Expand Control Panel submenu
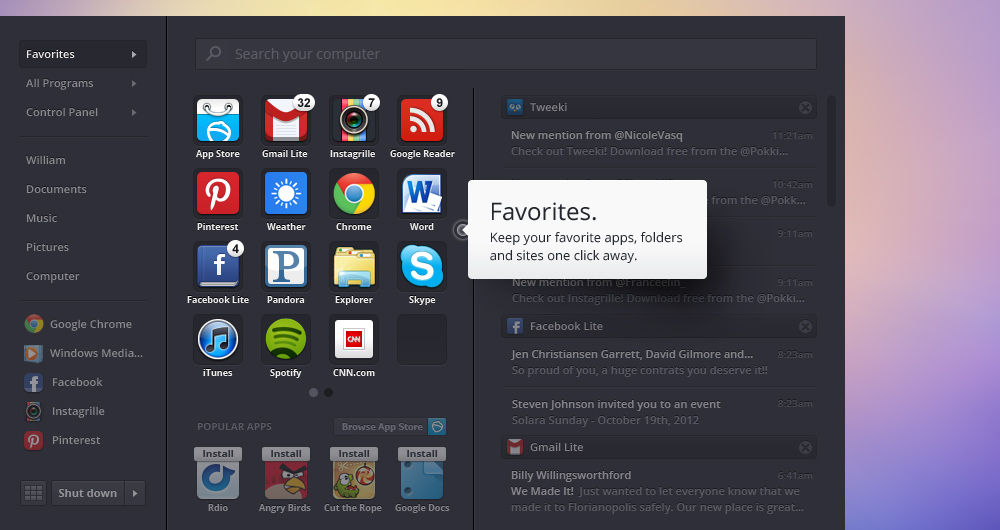 [x=134, y=112]
